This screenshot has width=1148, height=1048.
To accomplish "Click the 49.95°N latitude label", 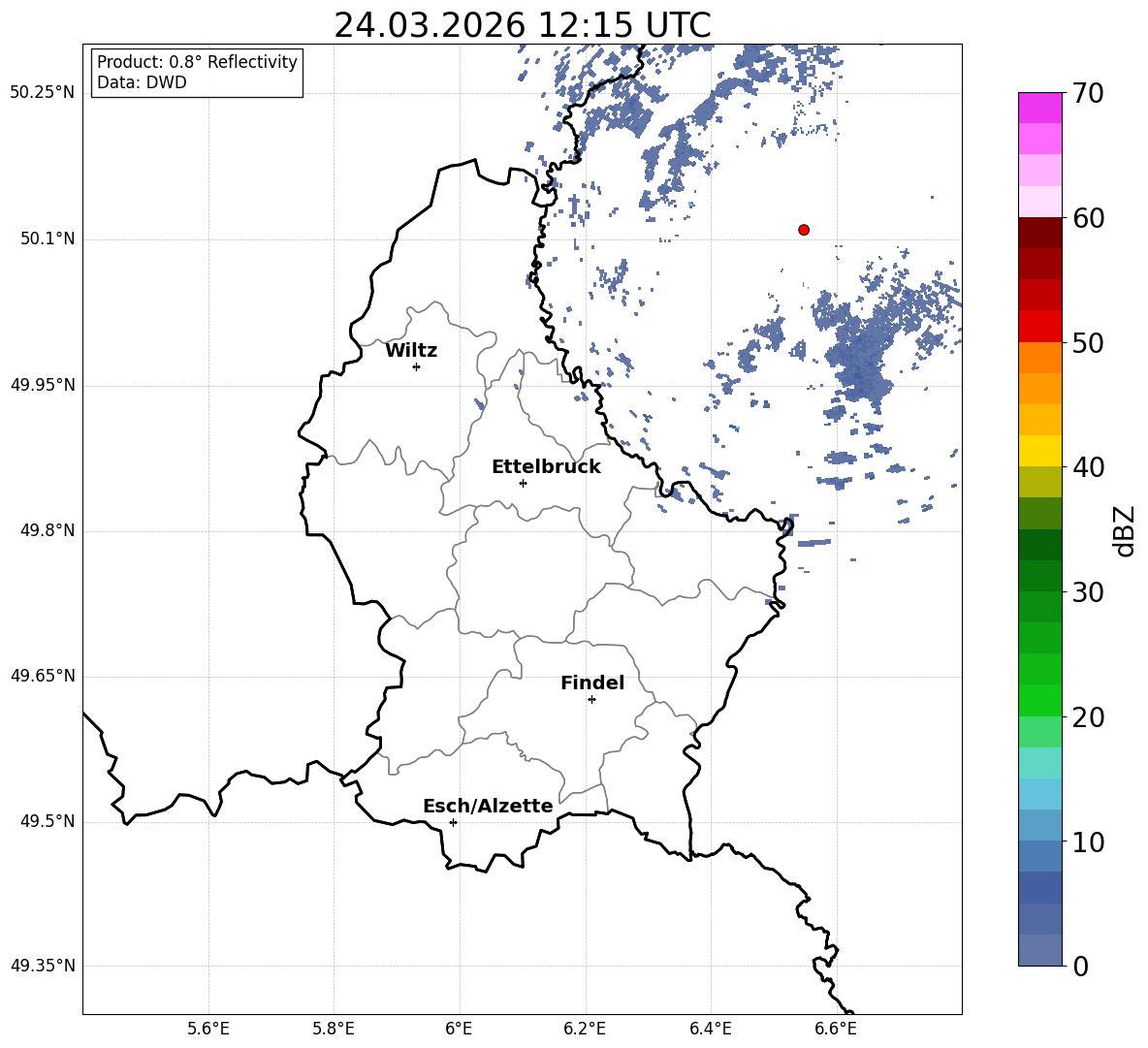I will tap(43, 384).
